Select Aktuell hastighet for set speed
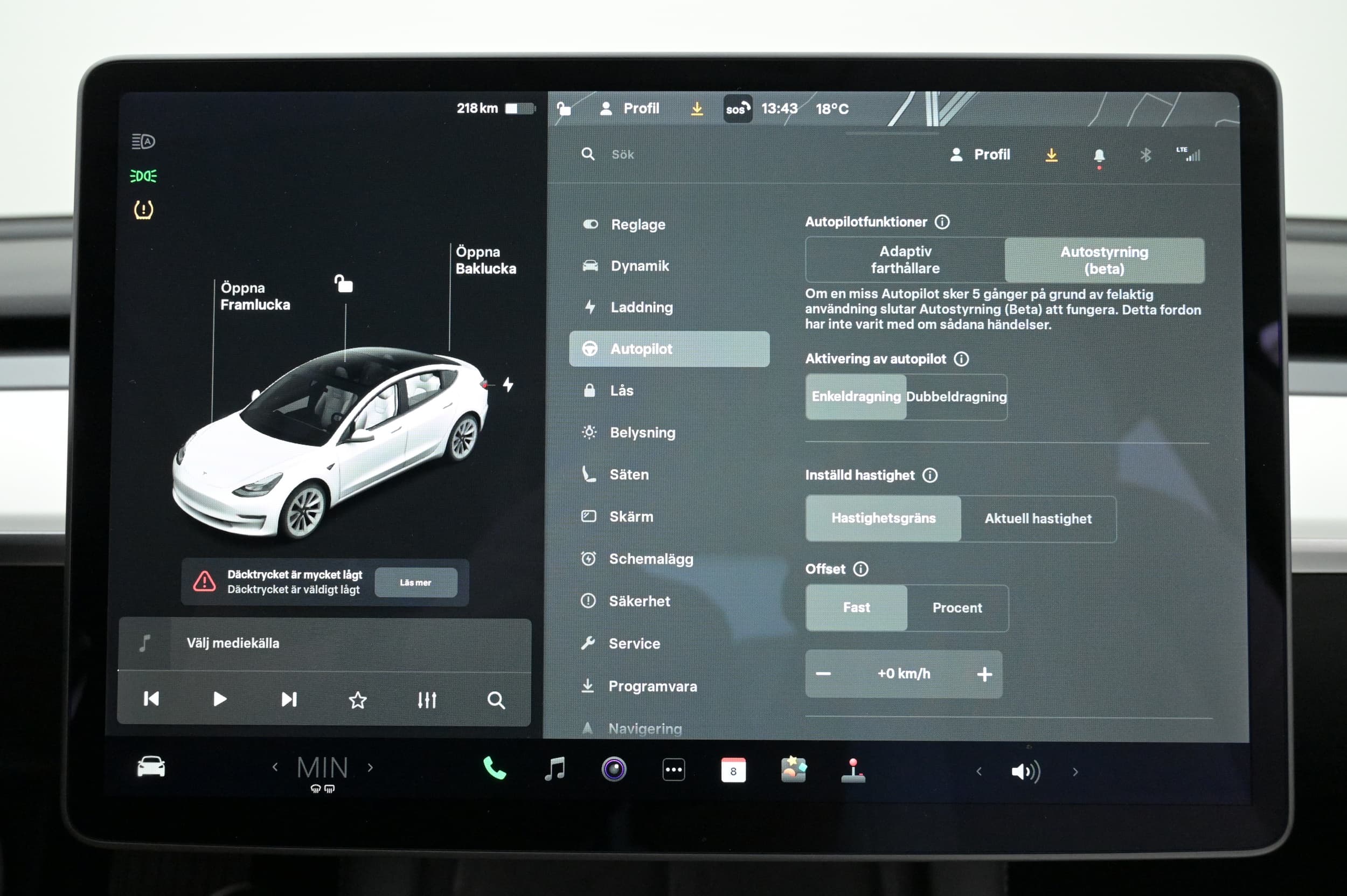Screen dimensions: 1347x896 (x=1038, y=519)
